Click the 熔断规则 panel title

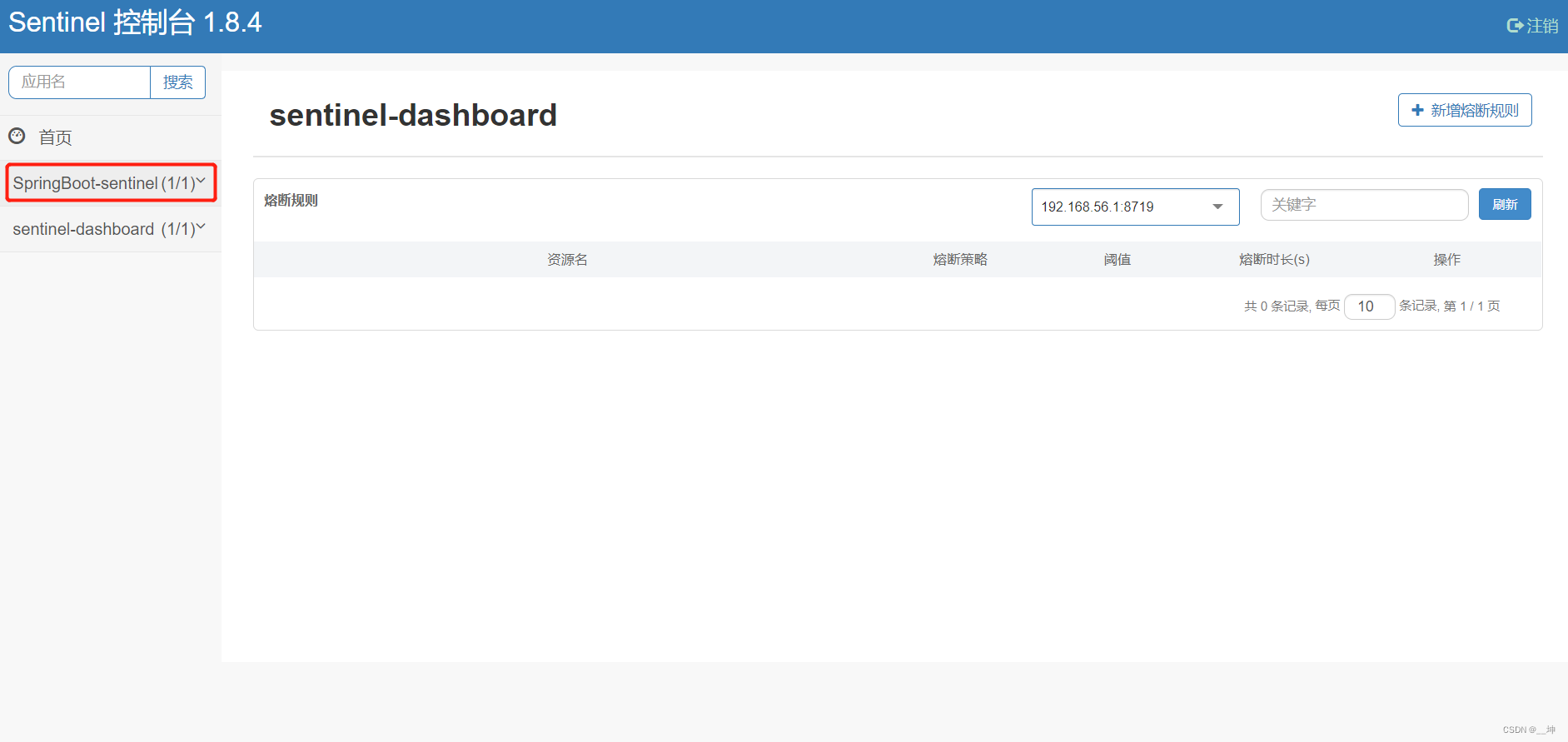coord(291,201)
